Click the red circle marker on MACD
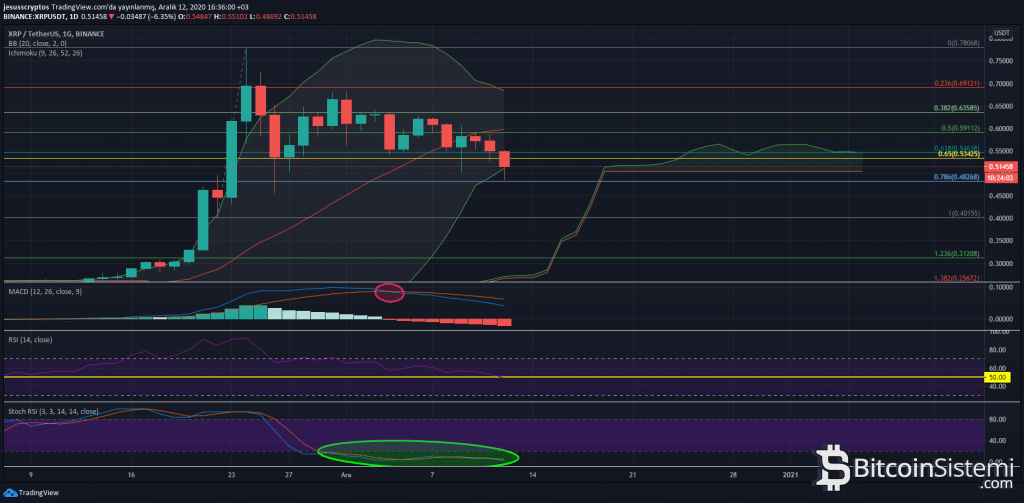The width and height of the screenshot is (1024, 503). coord(389,293)
